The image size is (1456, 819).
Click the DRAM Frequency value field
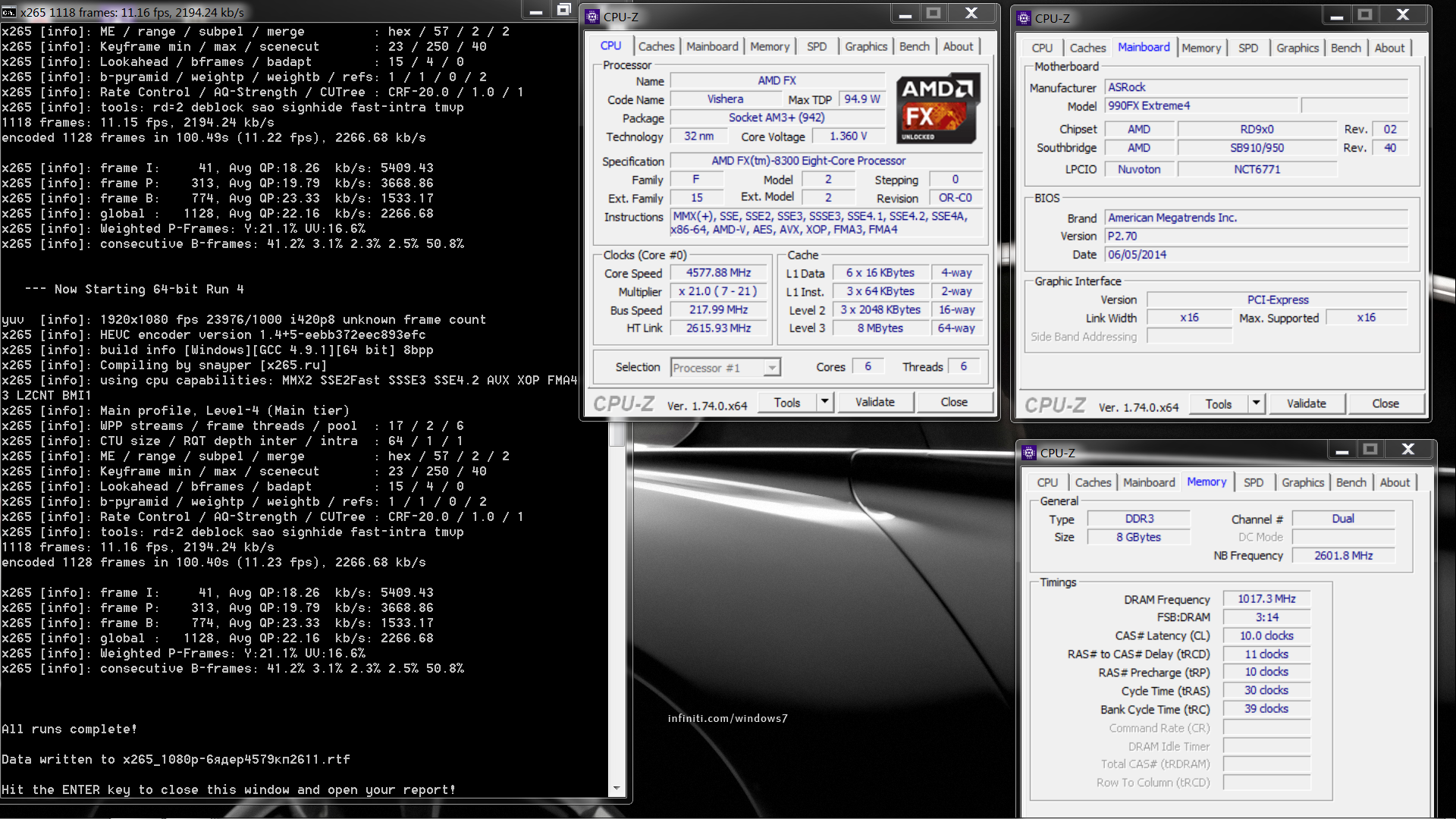click(1266, 599)
